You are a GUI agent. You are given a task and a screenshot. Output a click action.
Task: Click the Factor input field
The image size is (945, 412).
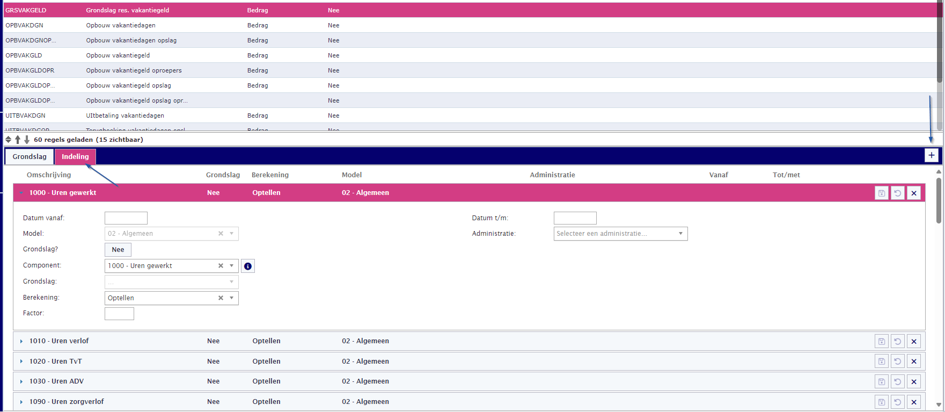pos(119,314)
